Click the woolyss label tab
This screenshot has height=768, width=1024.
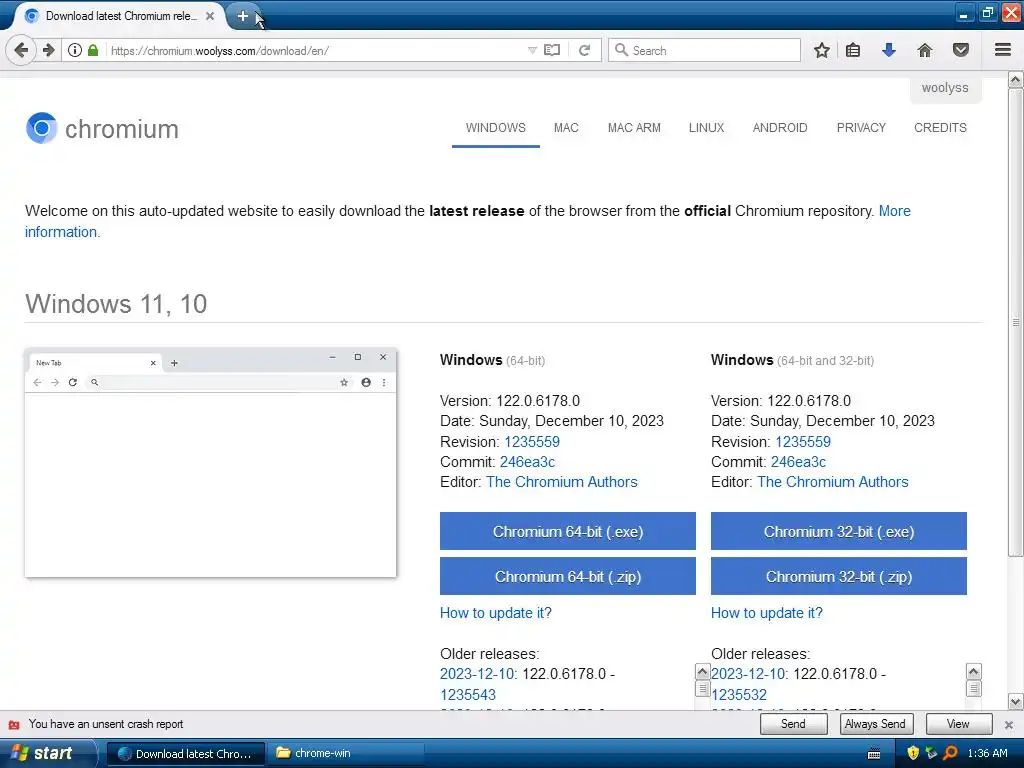945,88
